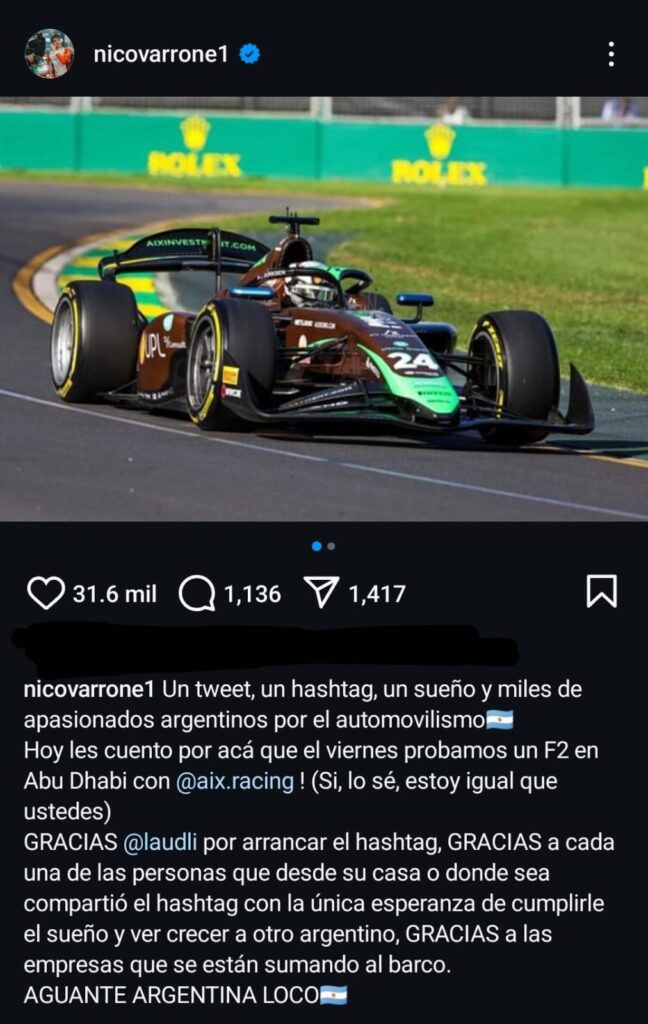Image resolution: width=648 pixels, height=1024 pixels.
Task: Tap the nicovarrone1 name in the caption
Action: click(89, 690)
